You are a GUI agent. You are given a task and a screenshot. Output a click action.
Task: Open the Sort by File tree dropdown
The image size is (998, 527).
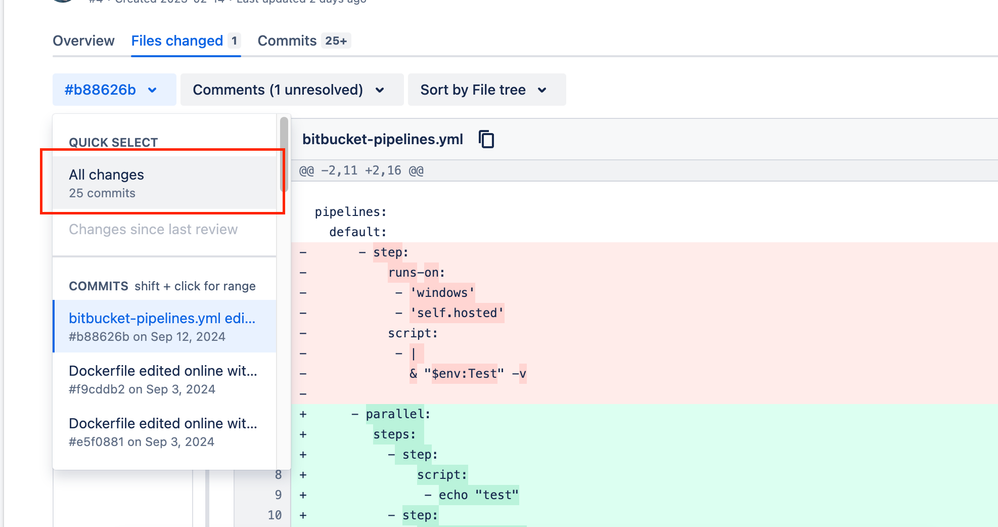(x=486, y=90)
